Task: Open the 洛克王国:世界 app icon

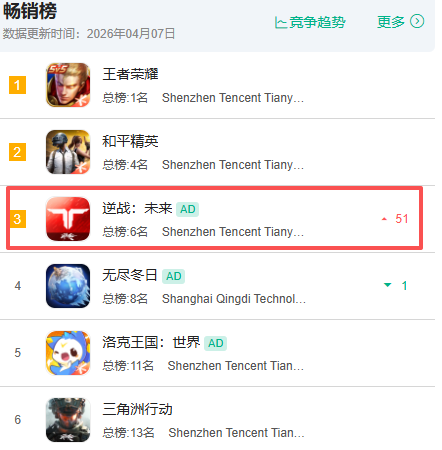Action: 68,353
